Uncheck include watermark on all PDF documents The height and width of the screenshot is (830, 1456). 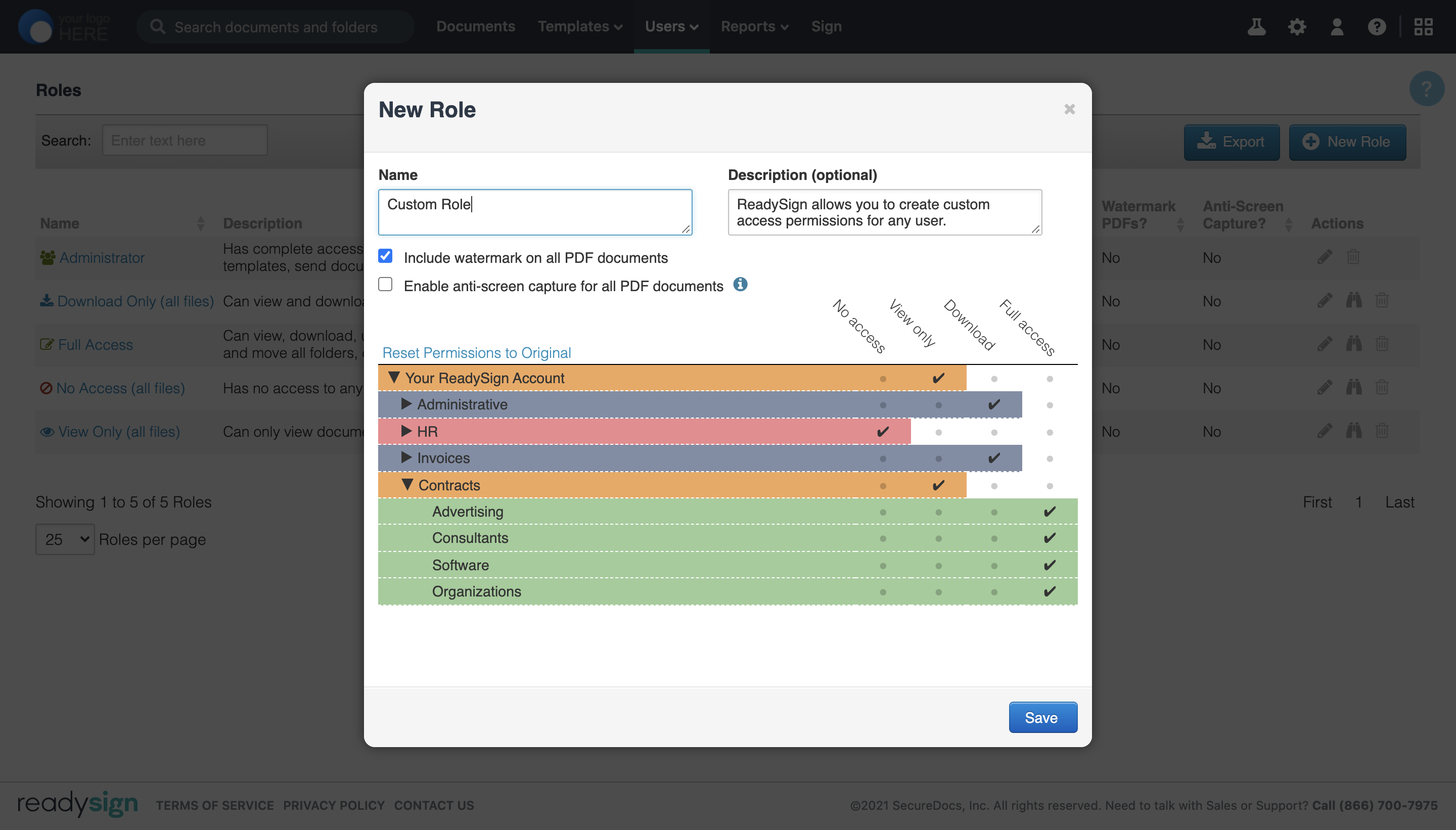coord(385,256)
